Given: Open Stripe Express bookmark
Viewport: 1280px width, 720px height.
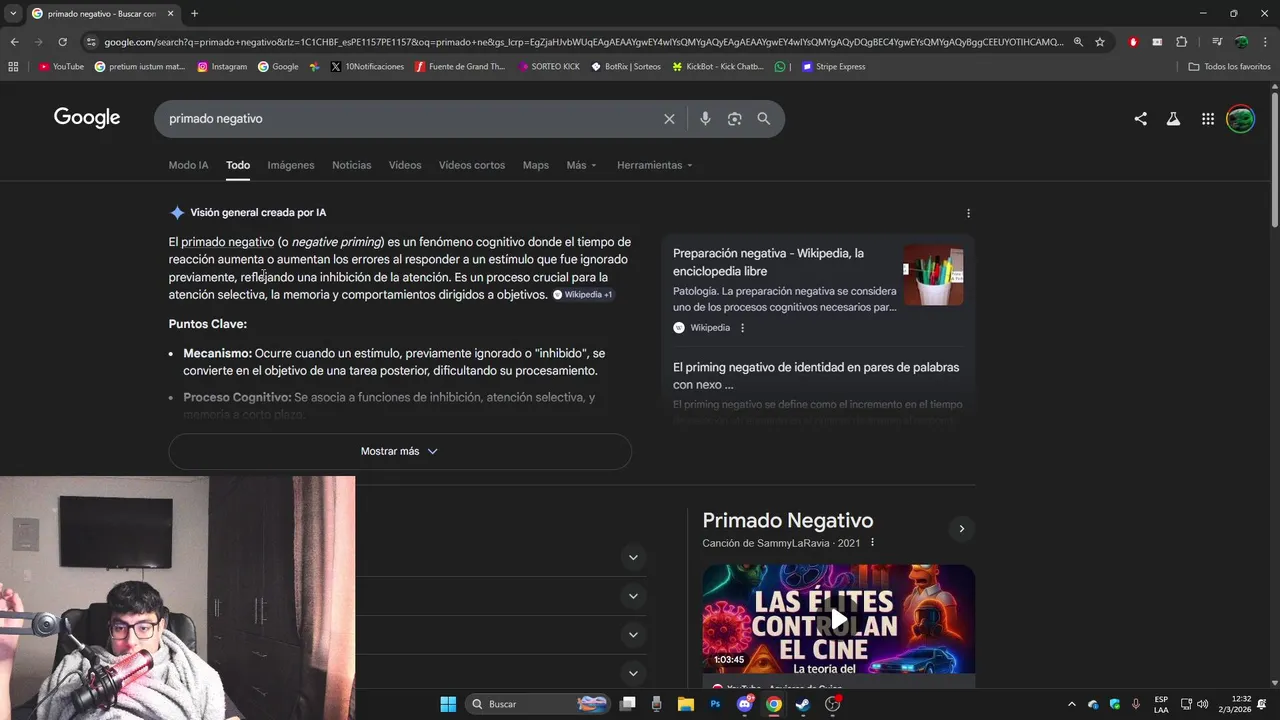Looking at the screenshot, I should click(x=833, y=67).
